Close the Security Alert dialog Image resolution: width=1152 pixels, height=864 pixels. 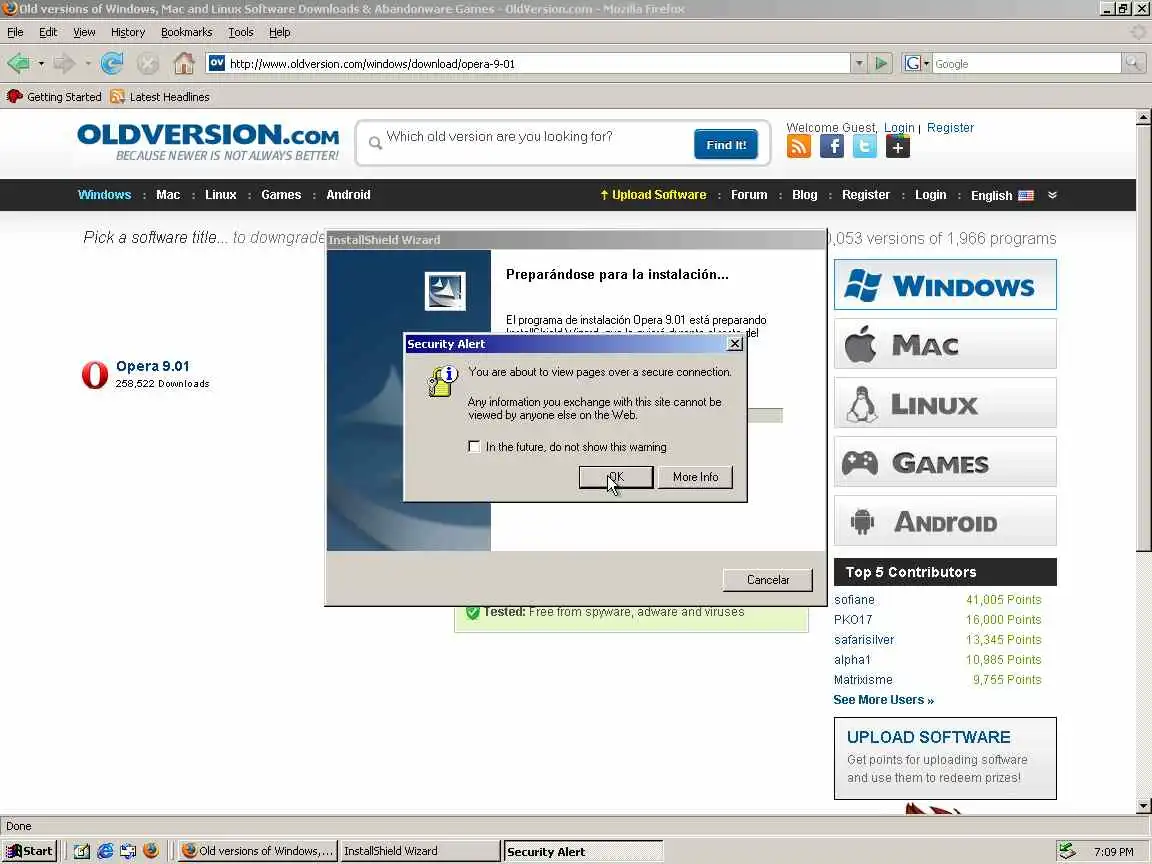pyautogui.click(x=735, y=344)
